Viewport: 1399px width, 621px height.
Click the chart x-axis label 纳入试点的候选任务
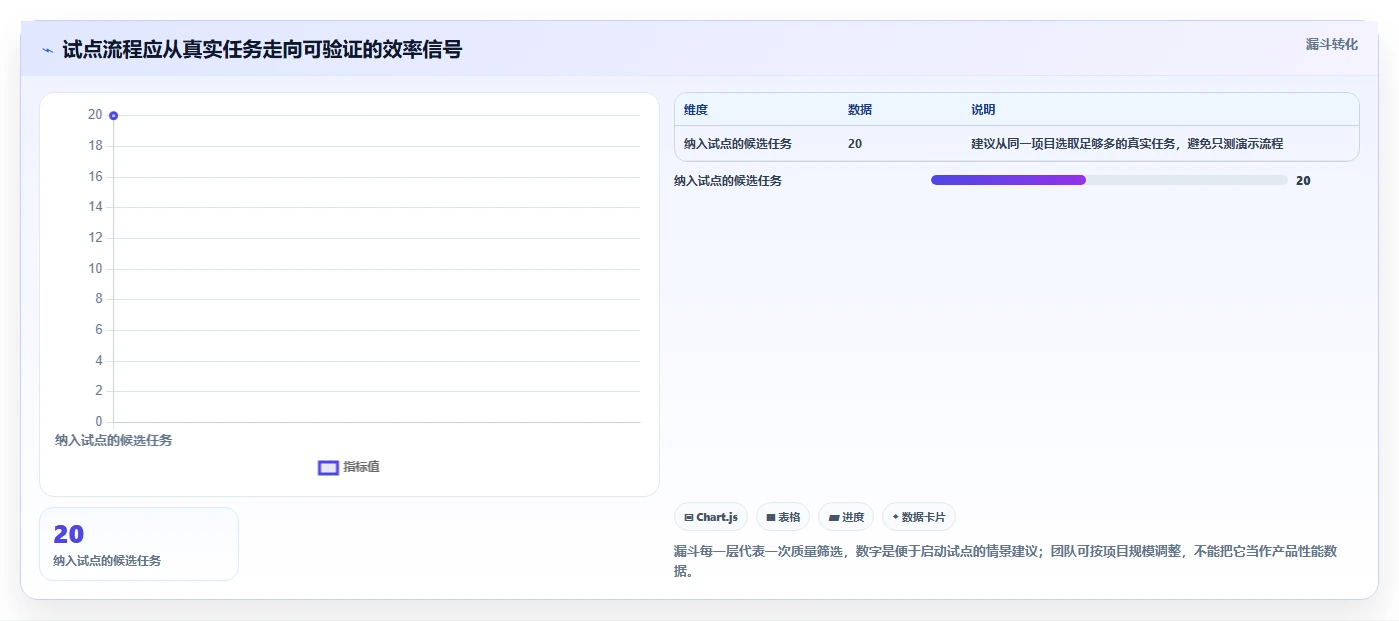coord(113,440)
